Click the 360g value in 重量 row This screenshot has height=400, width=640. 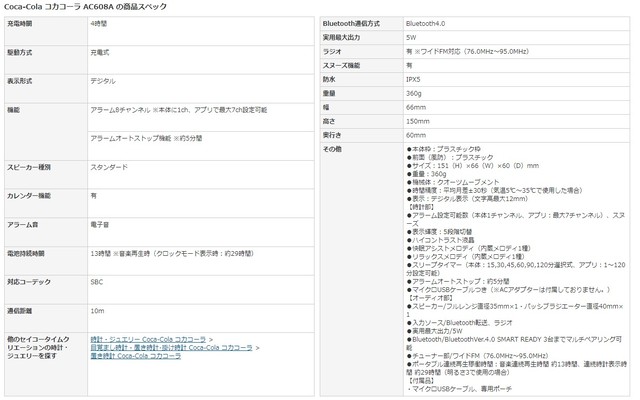coord(413,93)
